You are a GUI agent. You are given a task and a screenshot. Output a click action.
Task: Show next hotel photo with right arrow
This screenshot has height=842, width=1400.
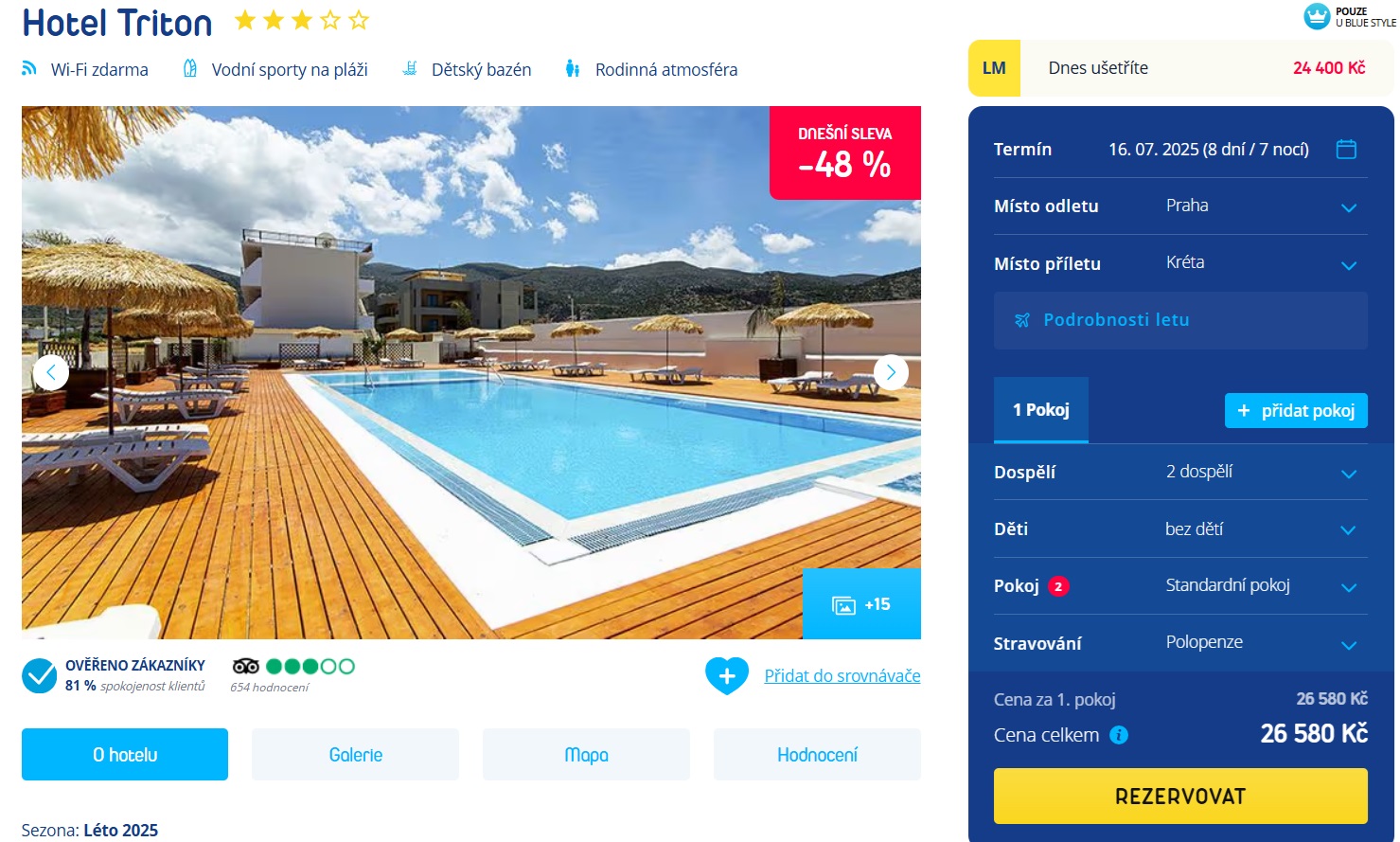pos(891,372)
